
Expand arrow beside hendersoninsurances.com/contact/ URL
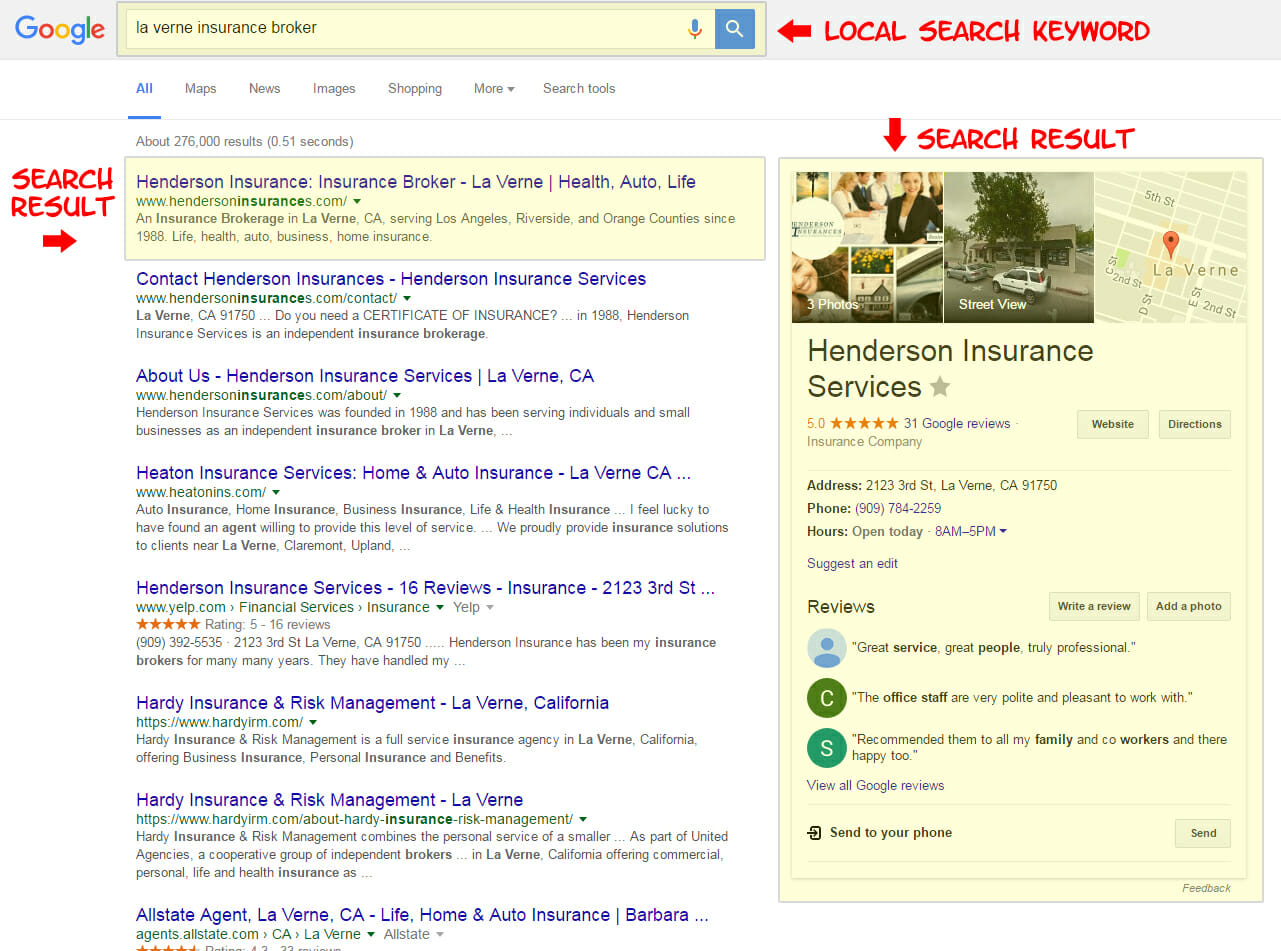(407, 298)
